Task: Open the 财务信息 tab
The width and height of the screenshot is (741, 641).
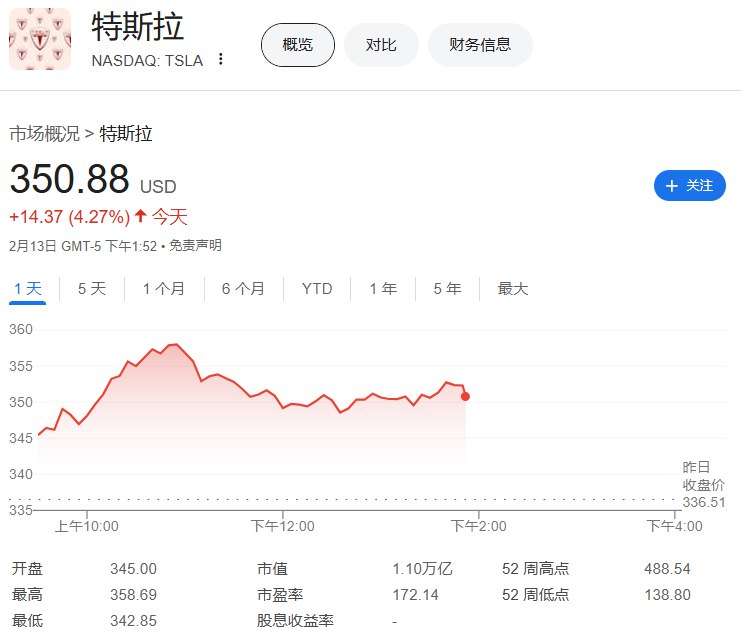Action: 480,45
